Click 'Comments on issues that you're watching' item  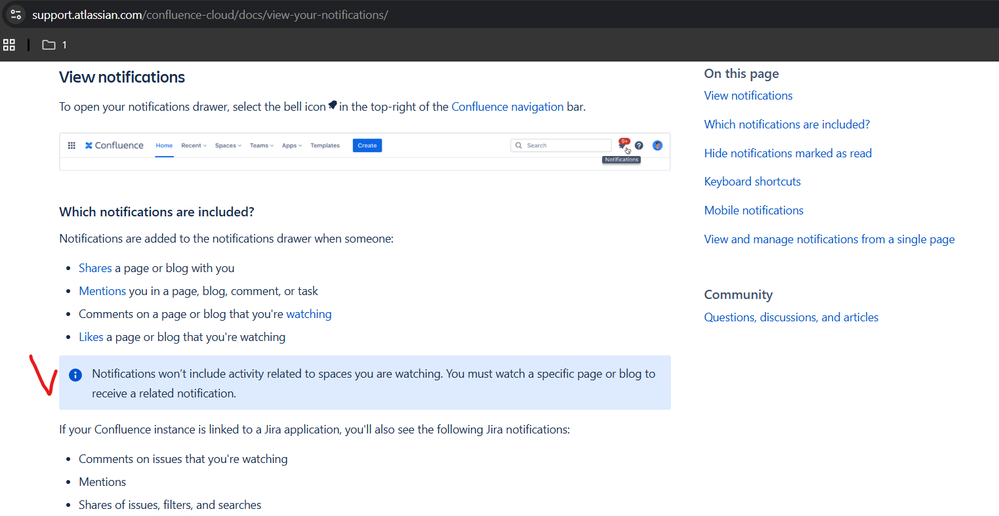(x=183, y=459)
